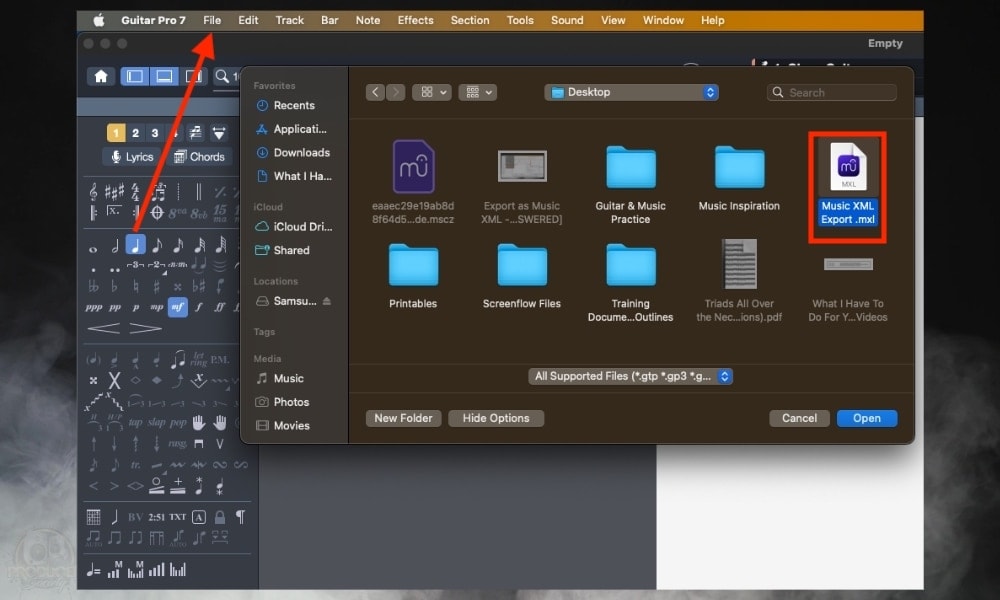Choose the 4/4 time signature icon

pos(135,191)
